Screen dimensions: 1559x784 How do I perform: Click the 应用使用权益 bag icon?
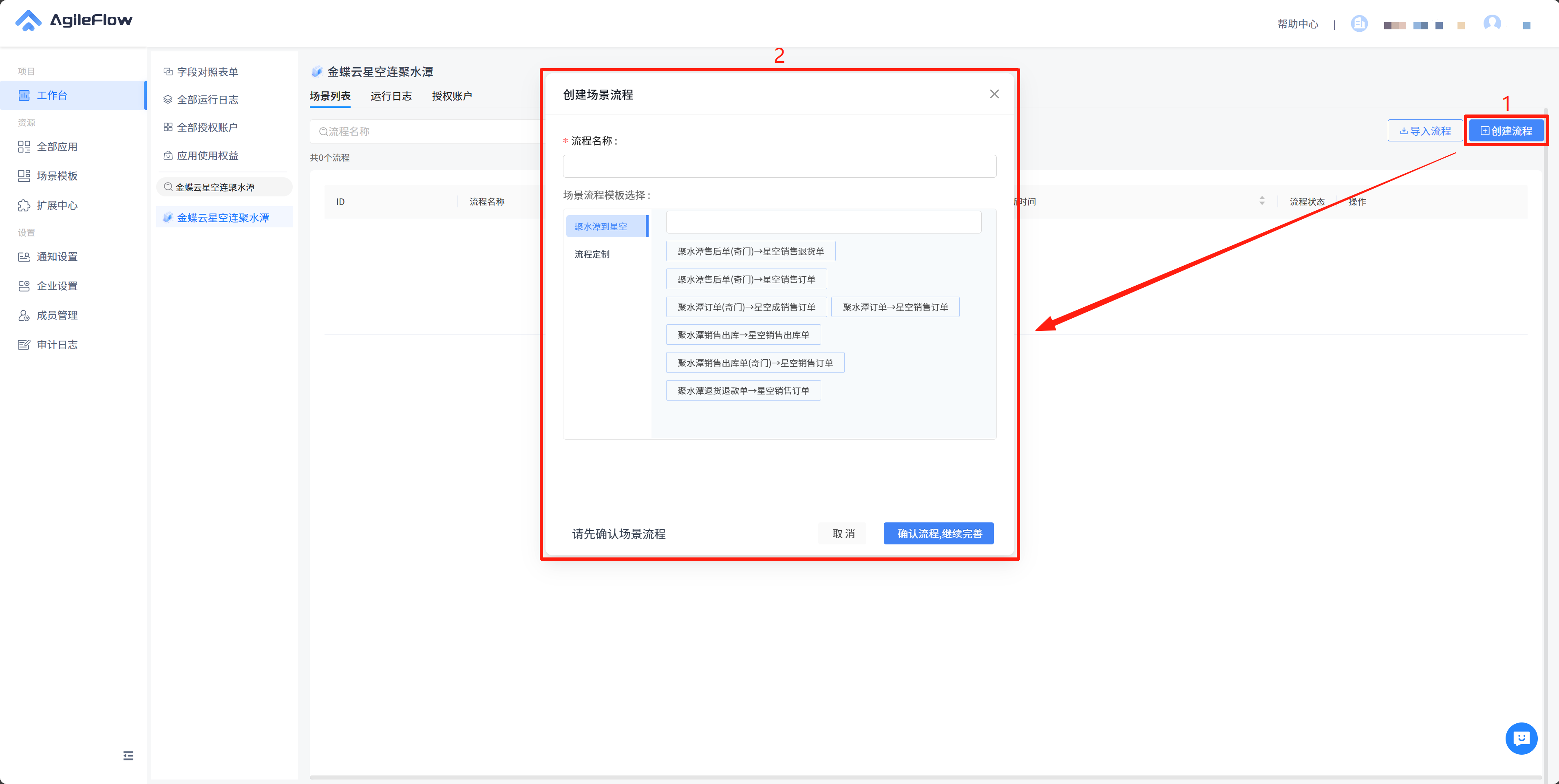pos(168,156)
